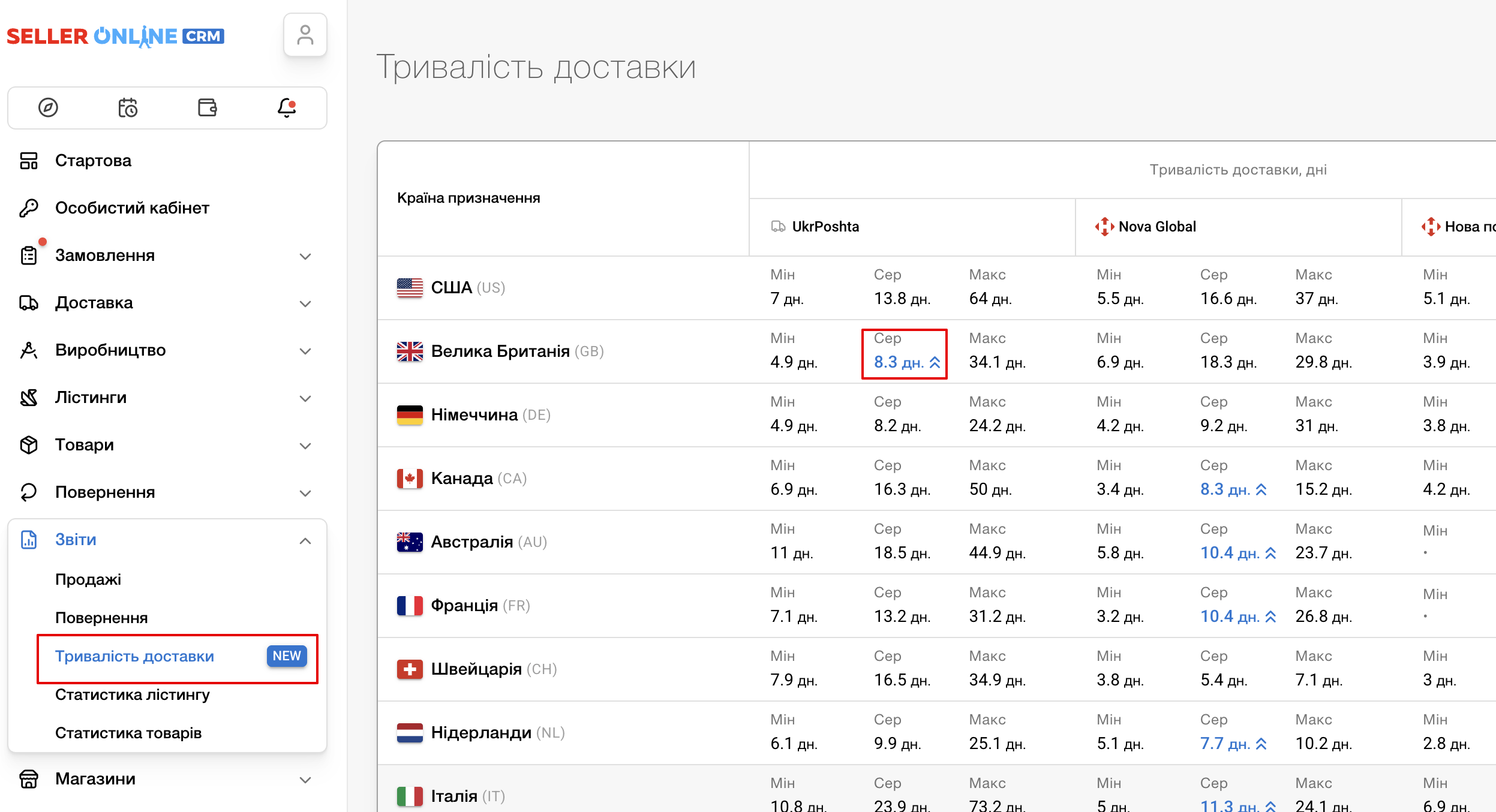Expand the Магазини section
Viewport: 1496px width, 812px height.
(x=306, y=778)
